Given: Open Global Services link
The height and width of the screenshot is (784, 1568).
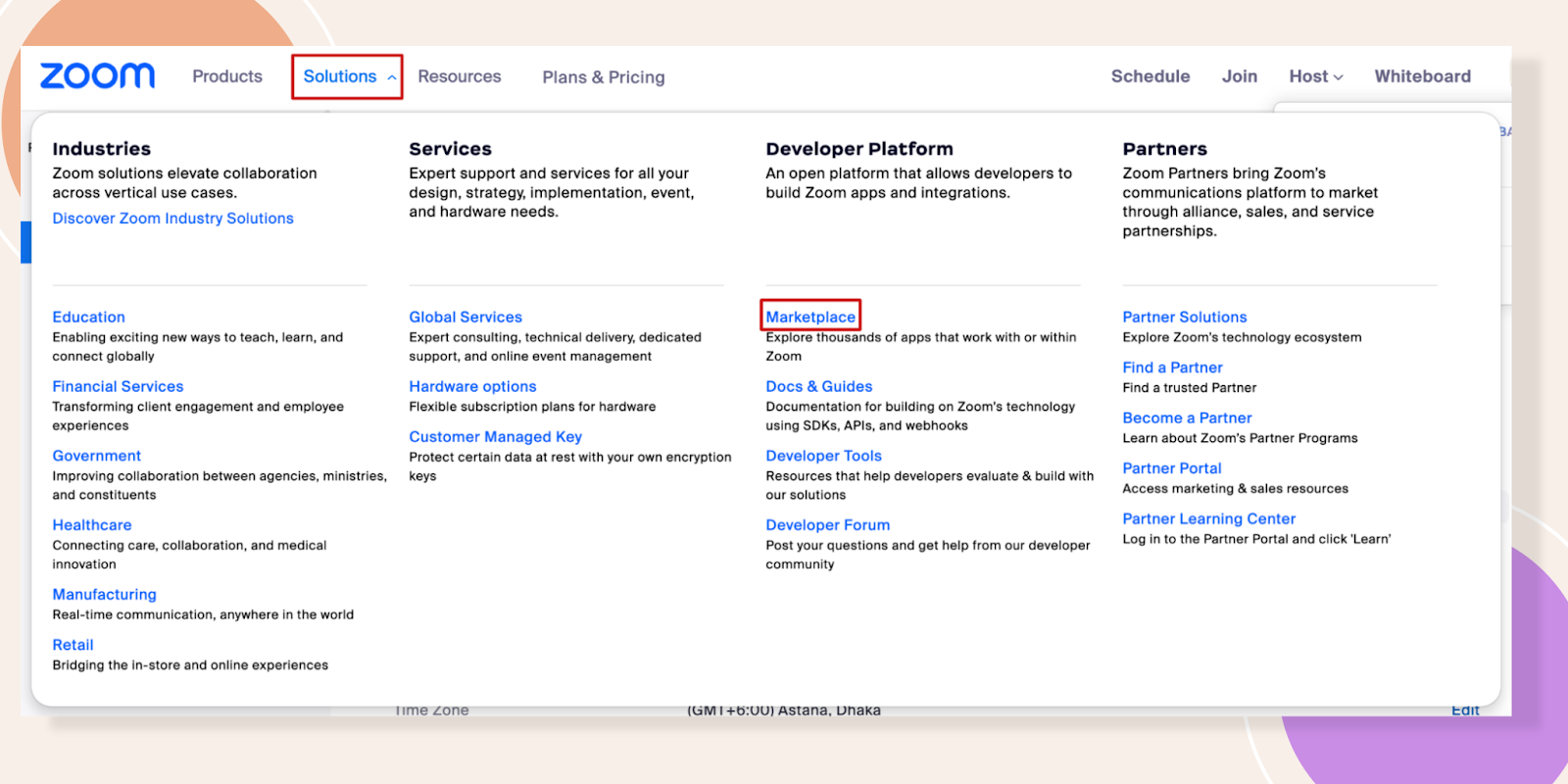Looking at the screenshot, I should click(465, 318).
